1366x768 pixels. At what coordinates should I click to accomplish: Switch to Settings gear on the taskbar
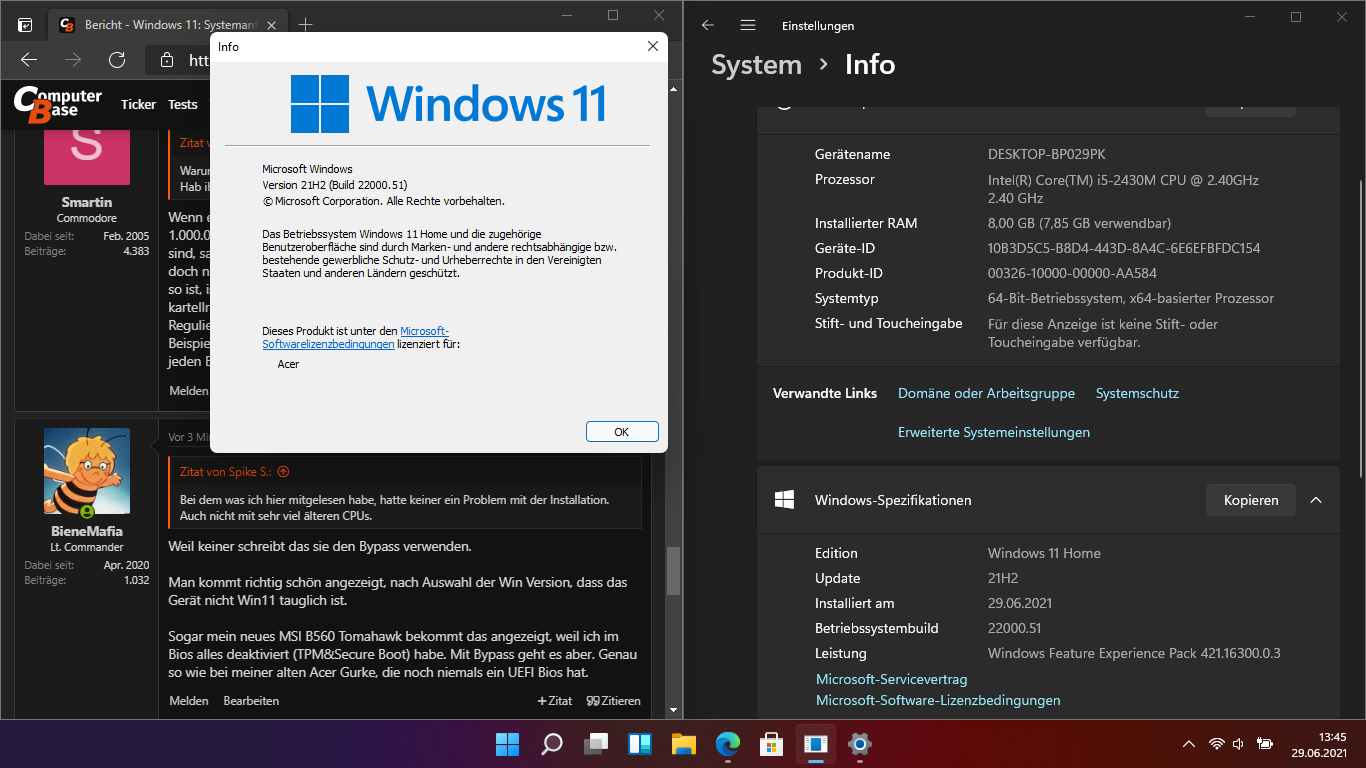(x=859, y=744)
